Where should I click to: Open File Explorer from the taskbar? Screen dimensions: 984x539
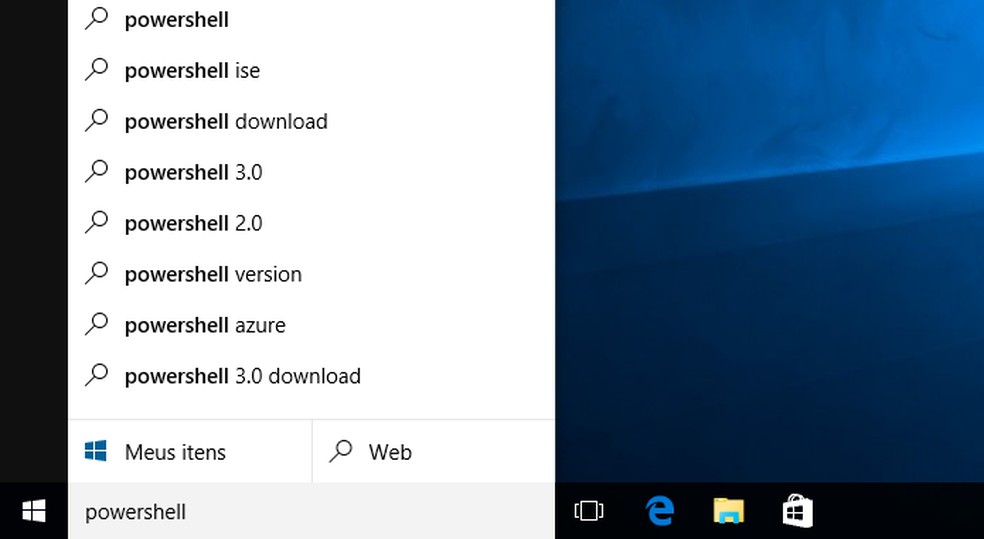(729, 511)
